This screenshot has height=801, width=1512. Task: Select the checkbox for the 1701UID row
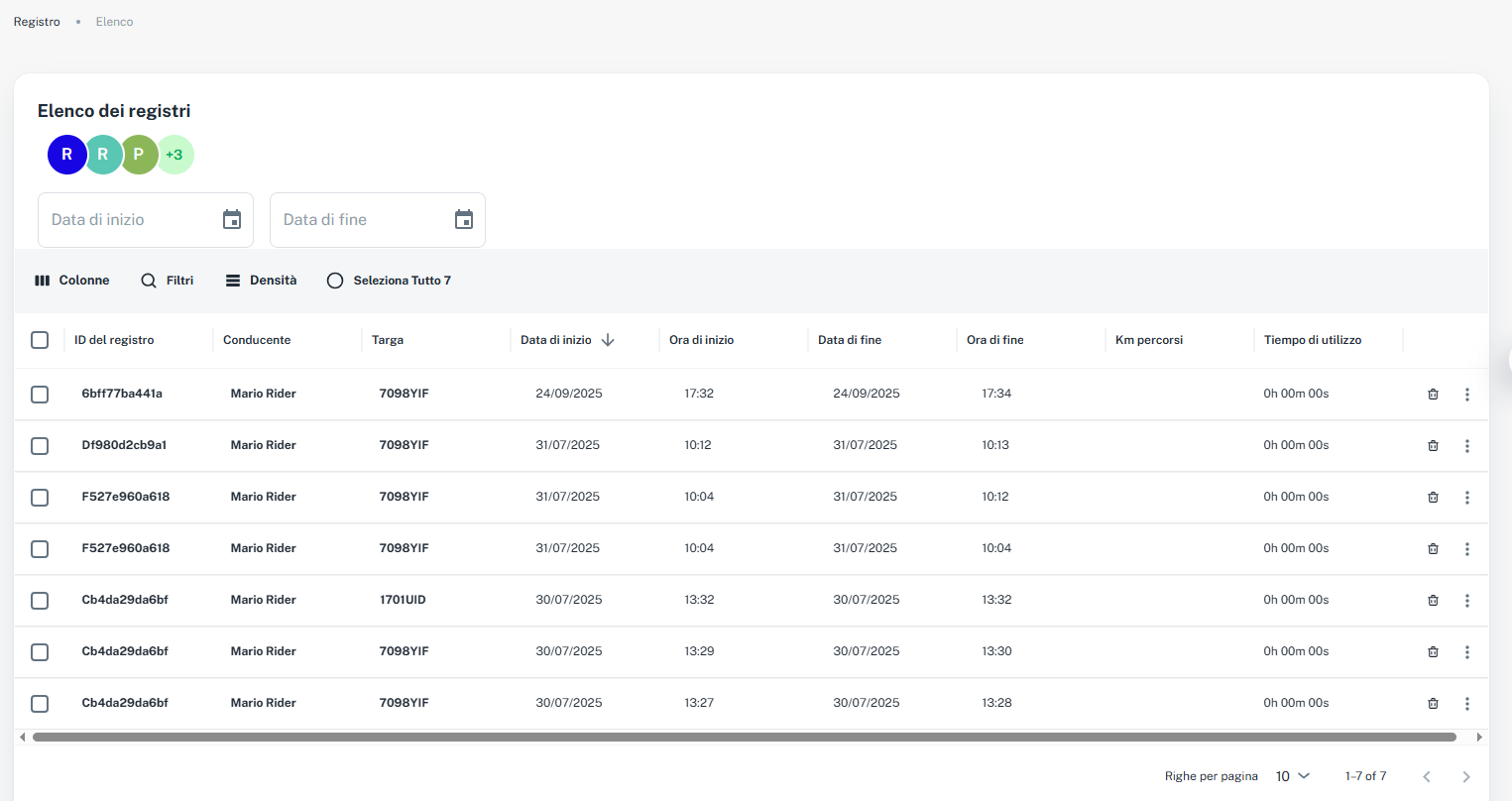click(x=40, y=601)
